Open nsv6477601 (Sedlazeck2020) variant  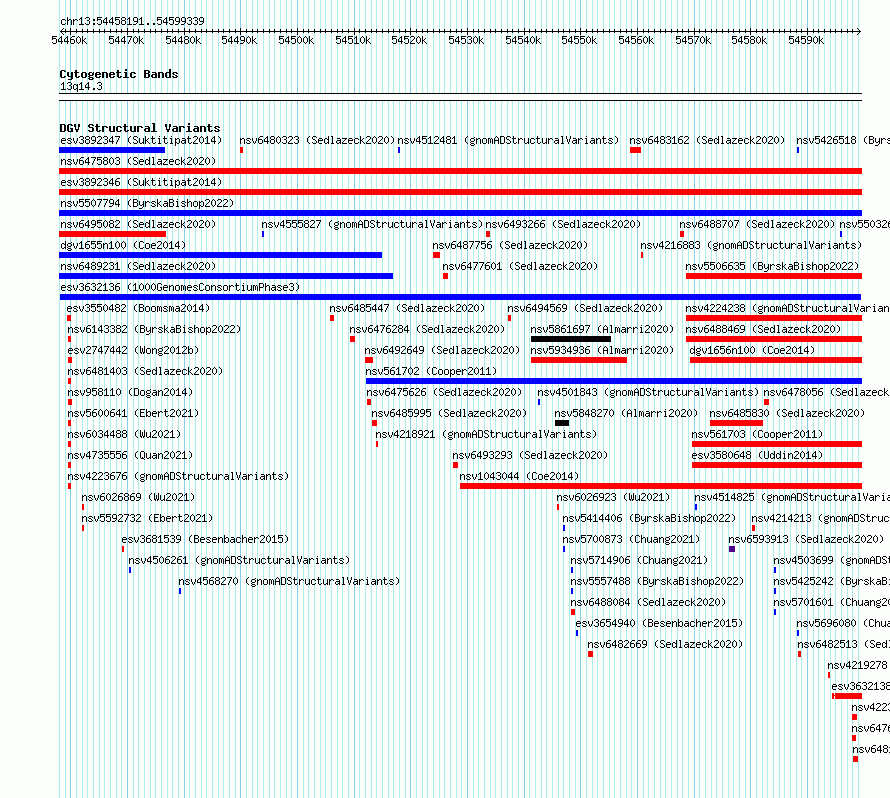pos(520,266)
